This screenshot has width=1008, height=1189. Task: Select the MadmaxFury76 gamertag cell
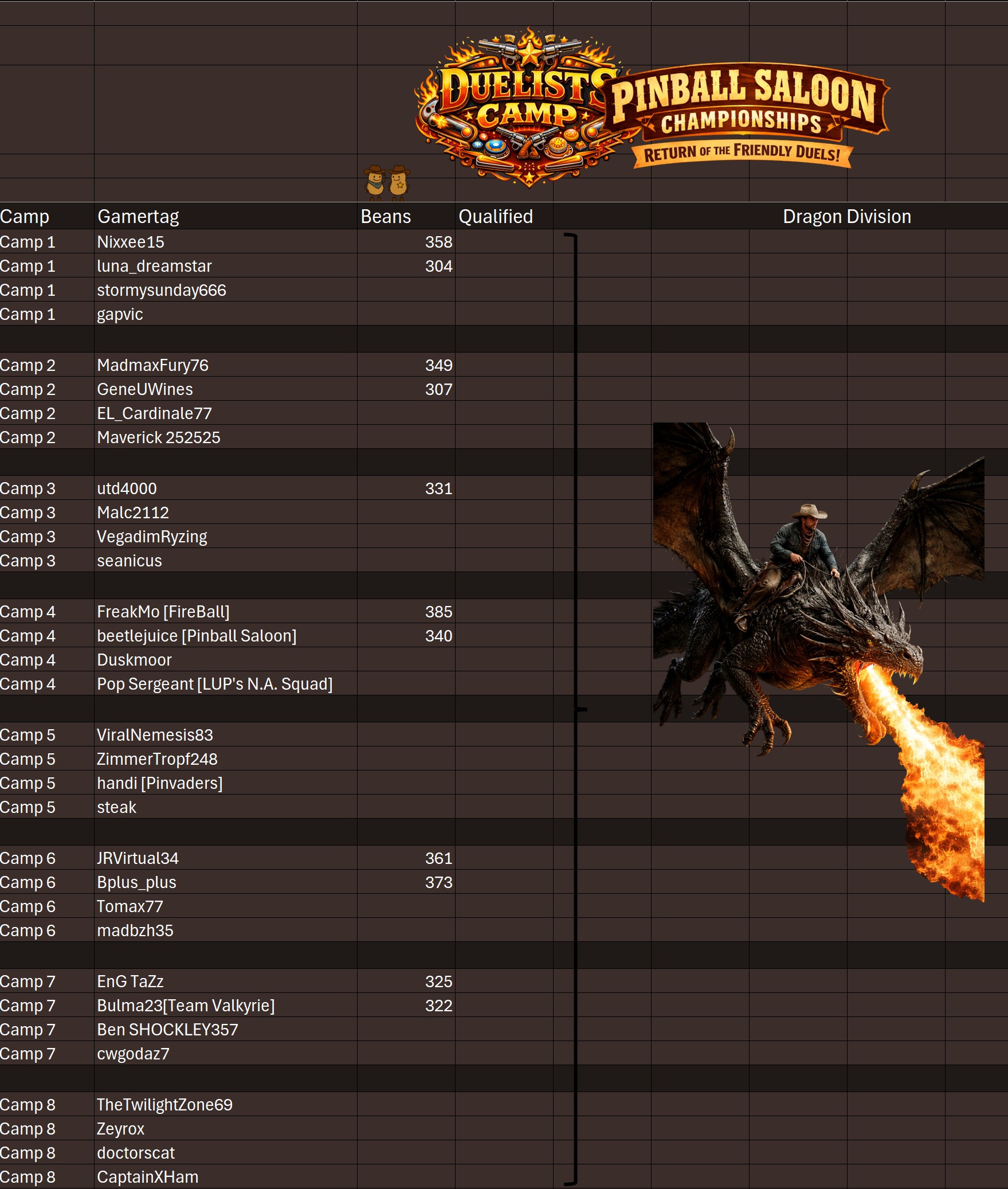click(225, 365)
